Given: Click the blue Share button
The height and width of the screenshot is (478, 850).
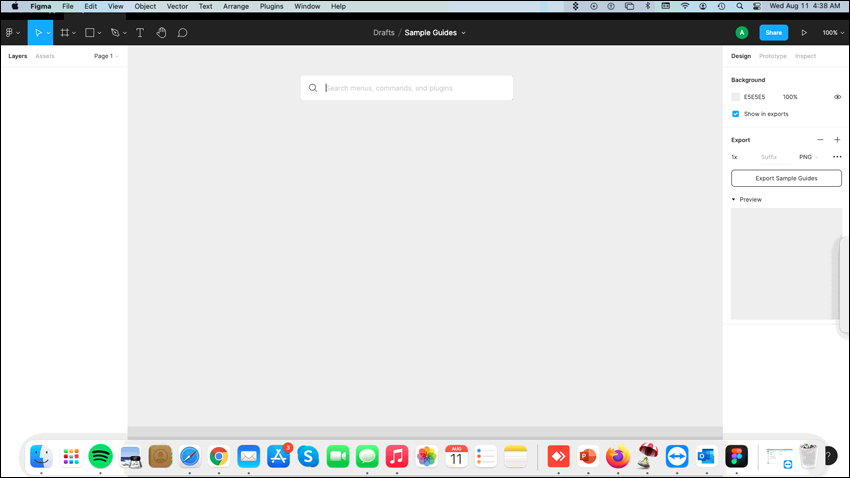Looking at the screenshot, I should click(774, 33).
